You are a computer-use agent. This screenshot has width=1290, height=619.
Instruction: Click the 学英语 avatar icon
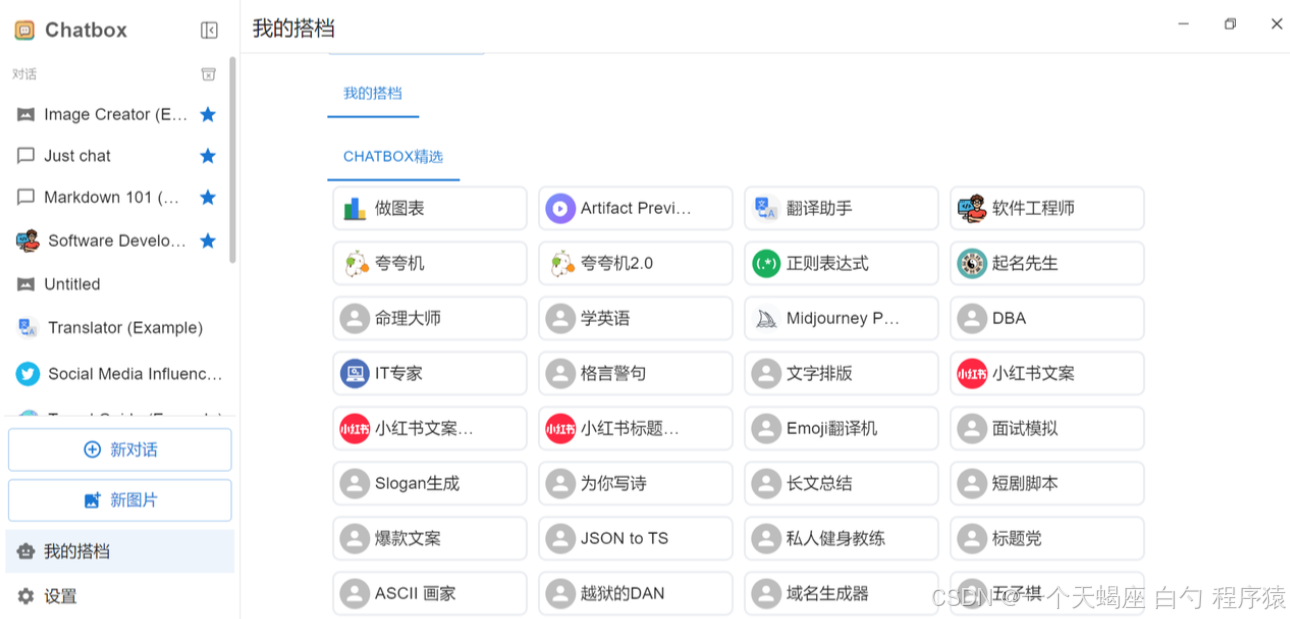(561, 319)
